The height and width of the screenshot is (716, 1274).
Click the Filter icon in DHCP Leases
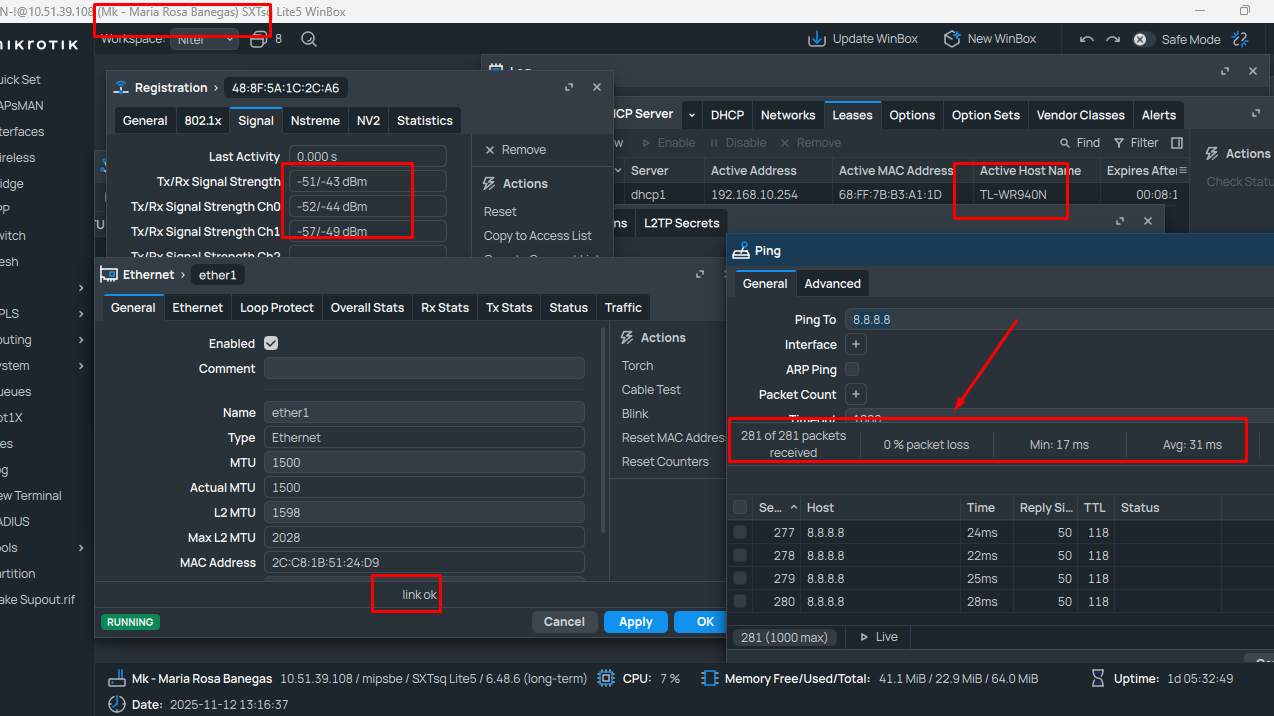click(1121, 143)
